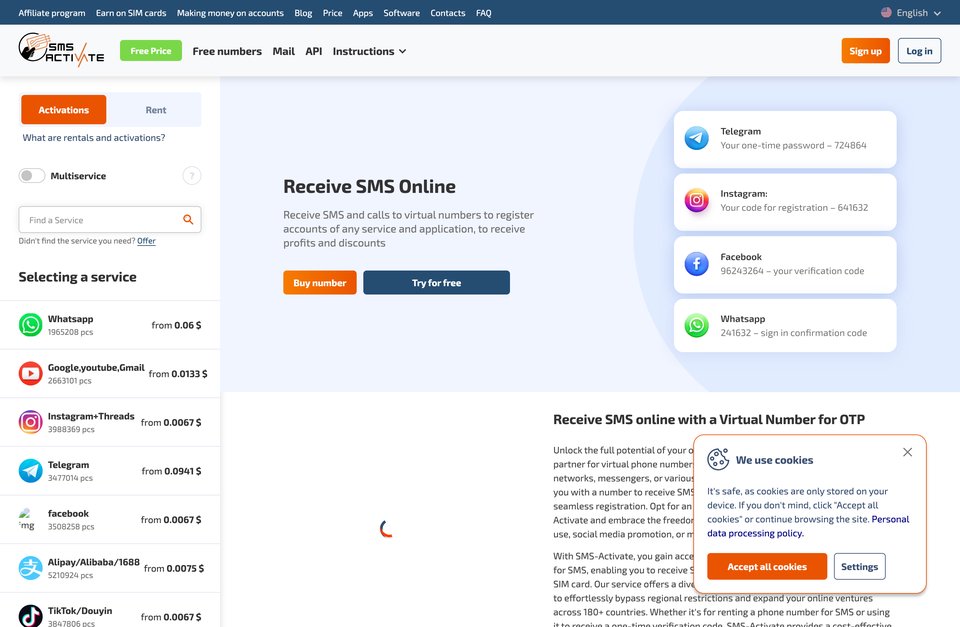Open the Price link in the top bar
Screen dimensions: 960x627
332,13
